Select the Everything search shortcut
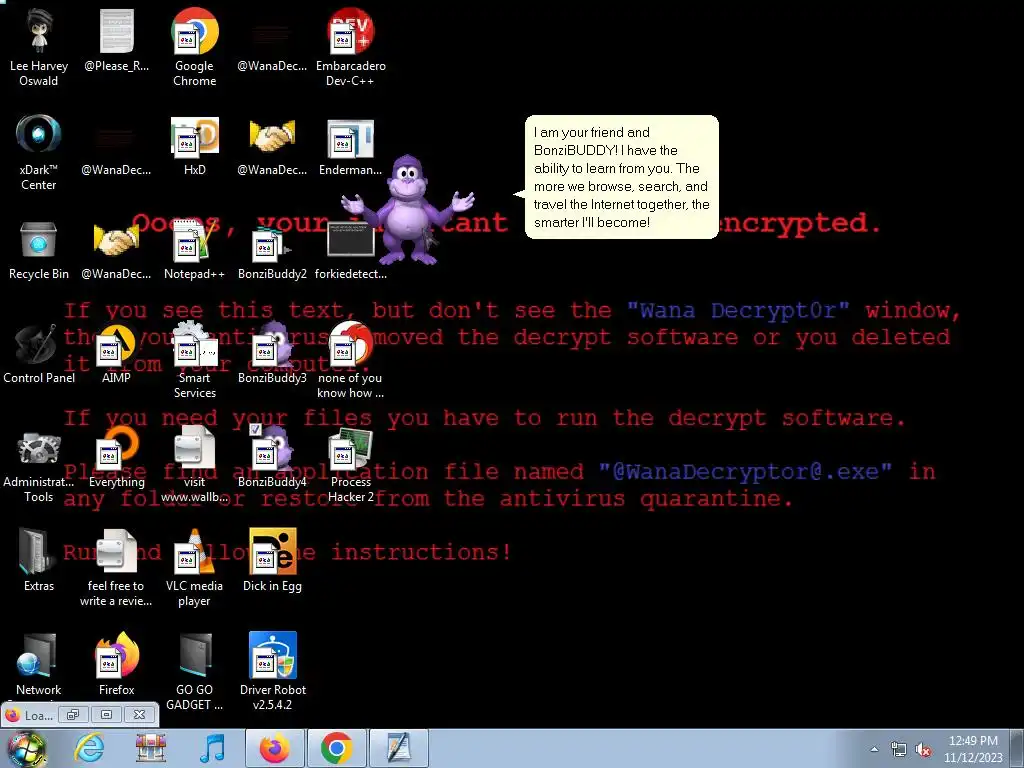The height and width of the screenshot is (768, 1024). click(116, 458)
